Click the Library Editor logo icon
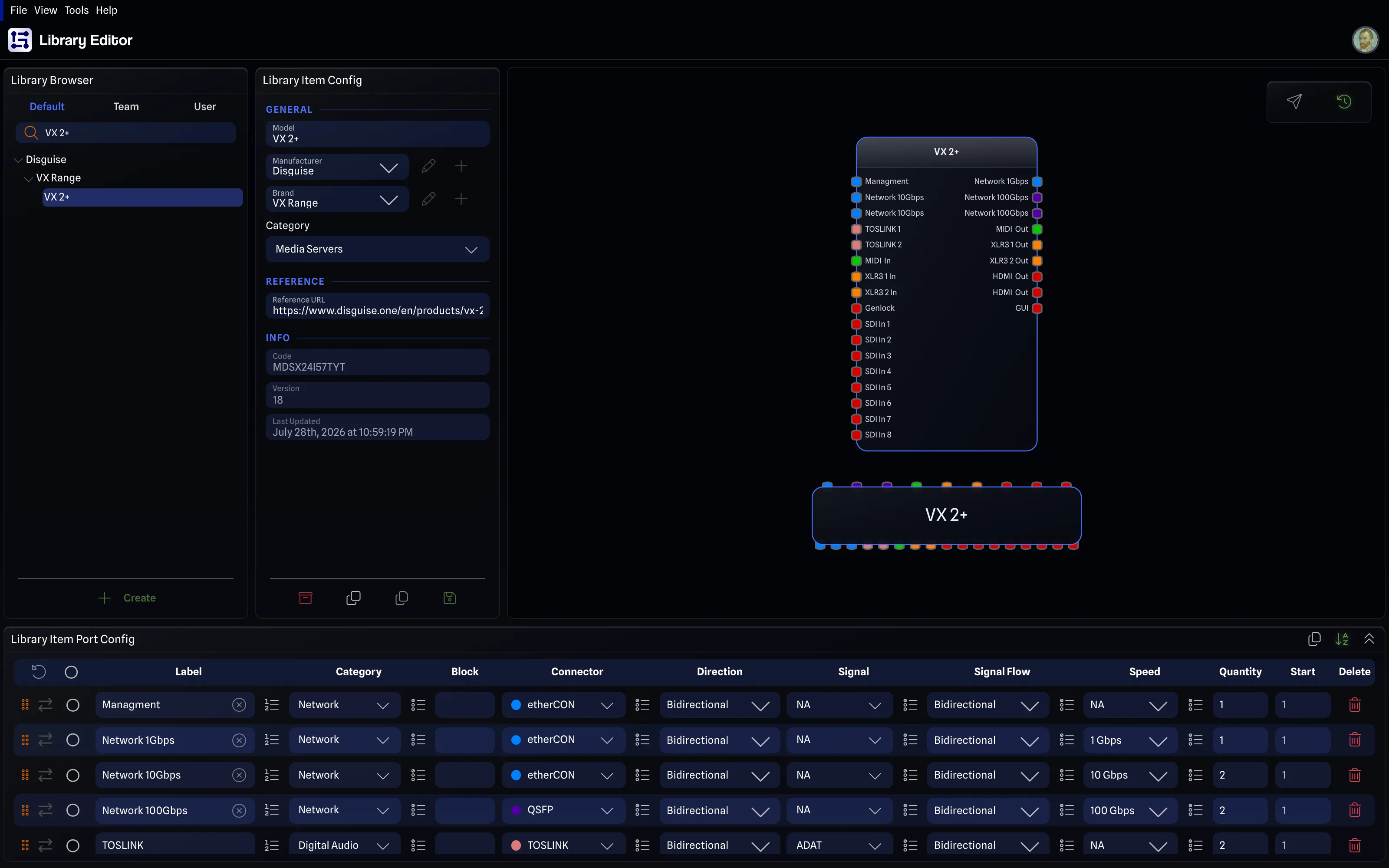The width and height of the screenshot is (1389, 868). tap(20, 40)
